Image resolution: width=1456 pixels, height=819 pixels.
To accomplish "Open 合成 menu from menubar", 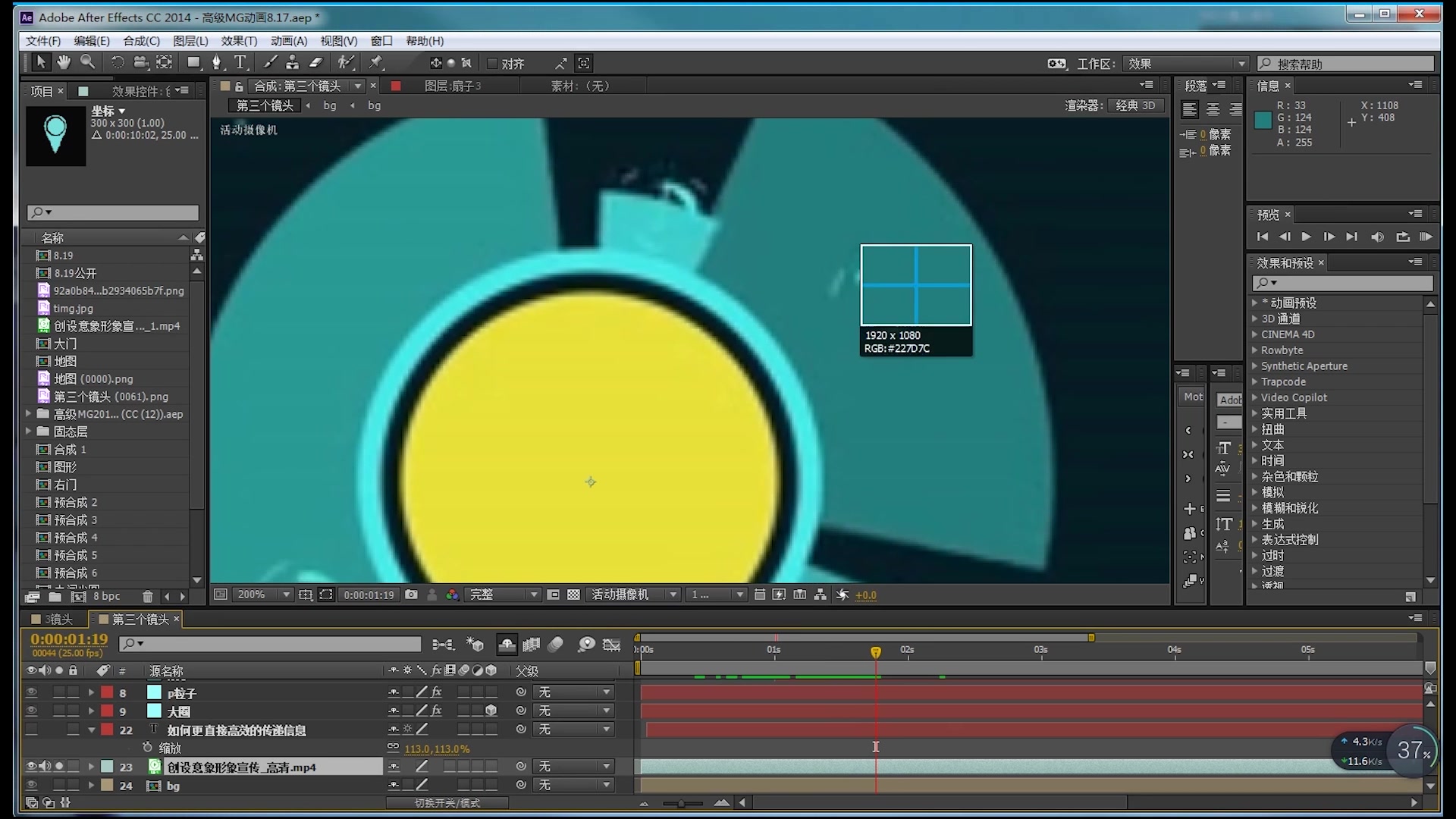I will click(140, 41).
